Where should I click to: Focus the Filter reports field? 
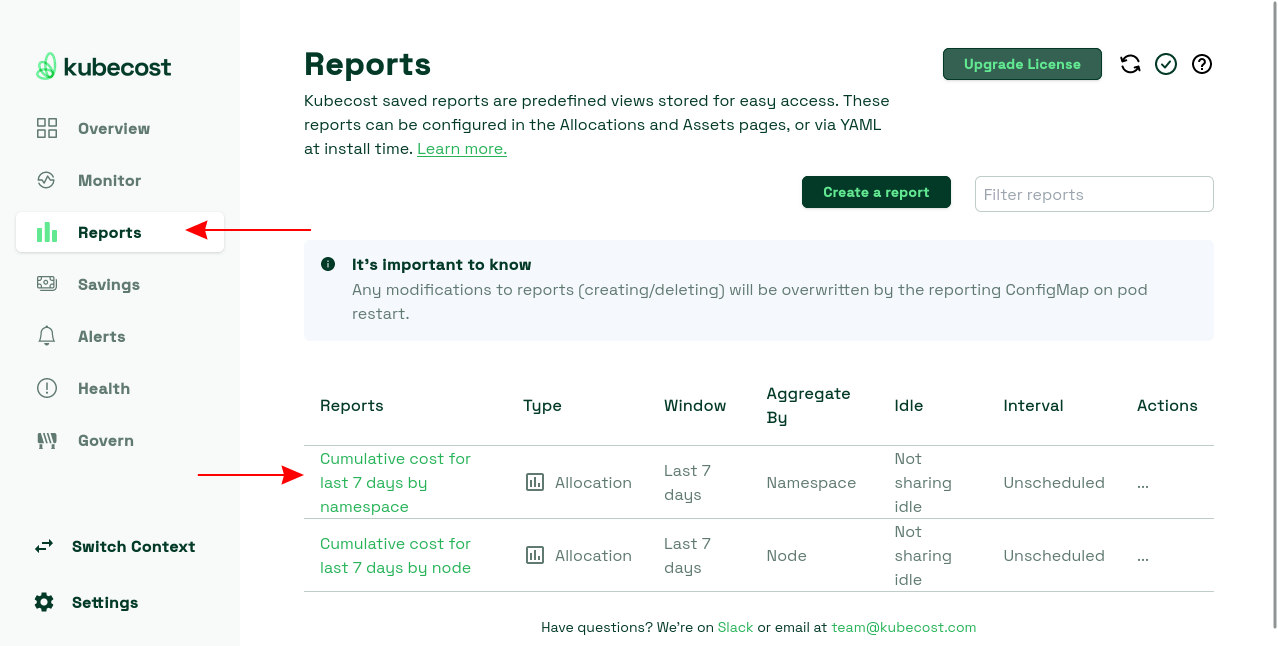[1094, 194]
